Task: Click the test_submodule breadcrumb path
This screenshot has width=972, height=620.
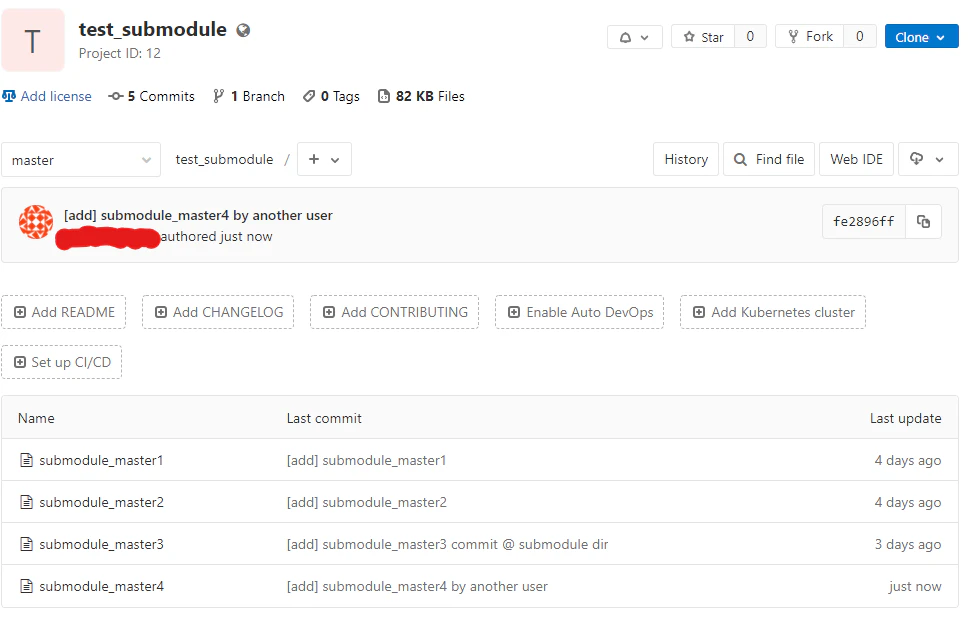Action: 224,159
